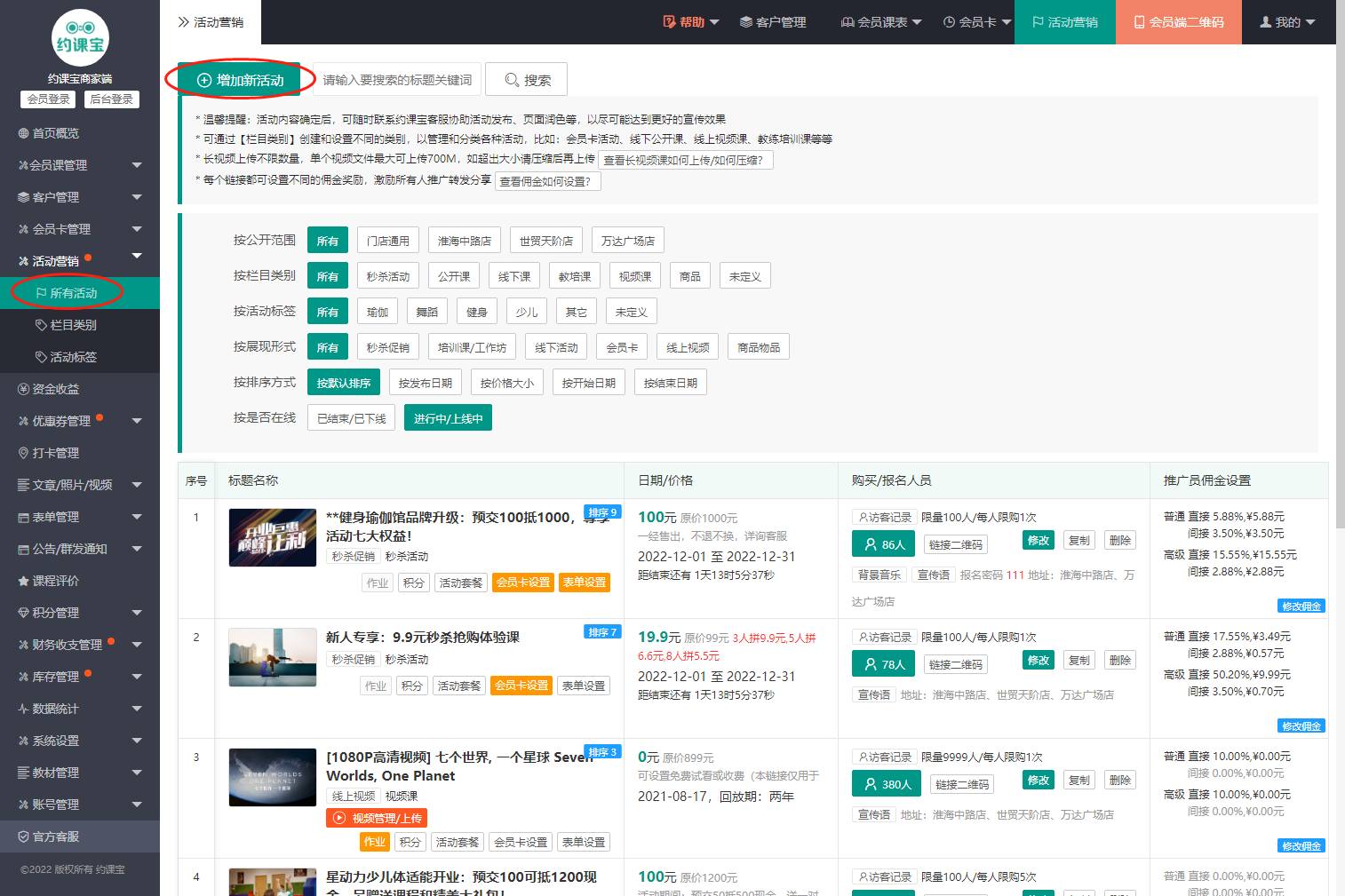The image size is (1345, 896).
Task: Expand 会员课管理 sidebar arrow
Action: (x=137, y=165)
